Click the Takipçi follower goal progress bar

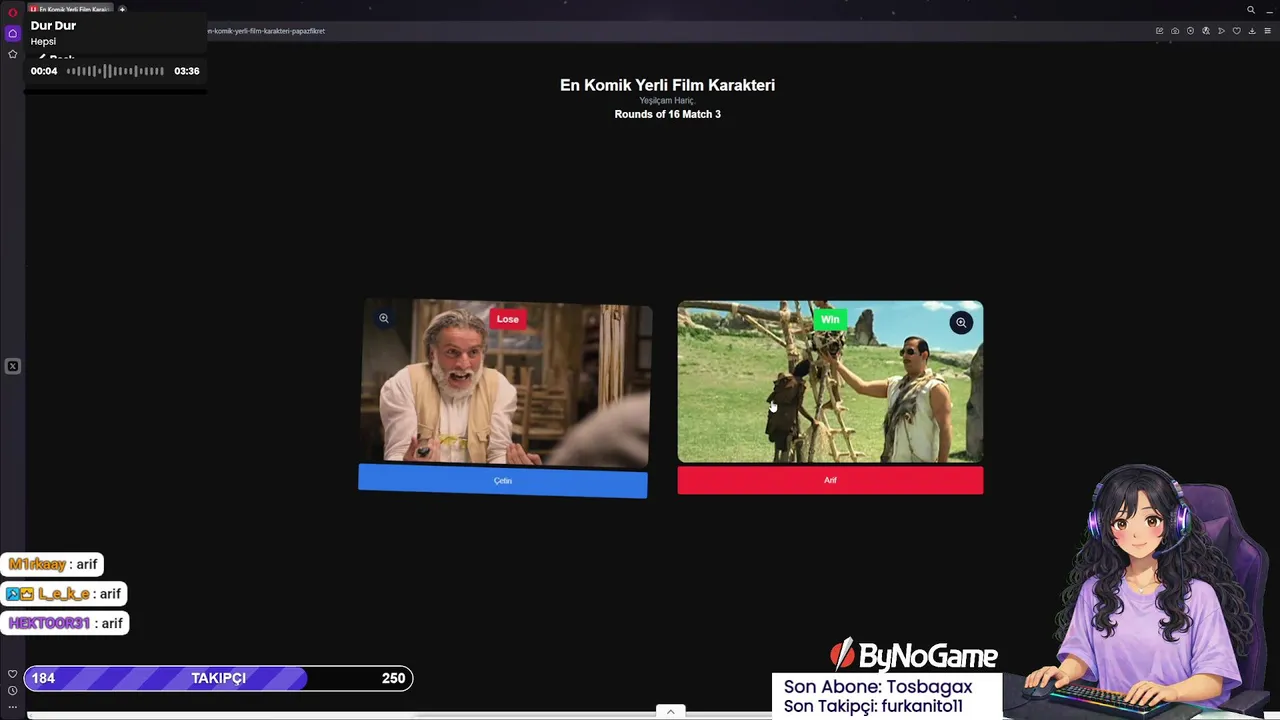218,678
